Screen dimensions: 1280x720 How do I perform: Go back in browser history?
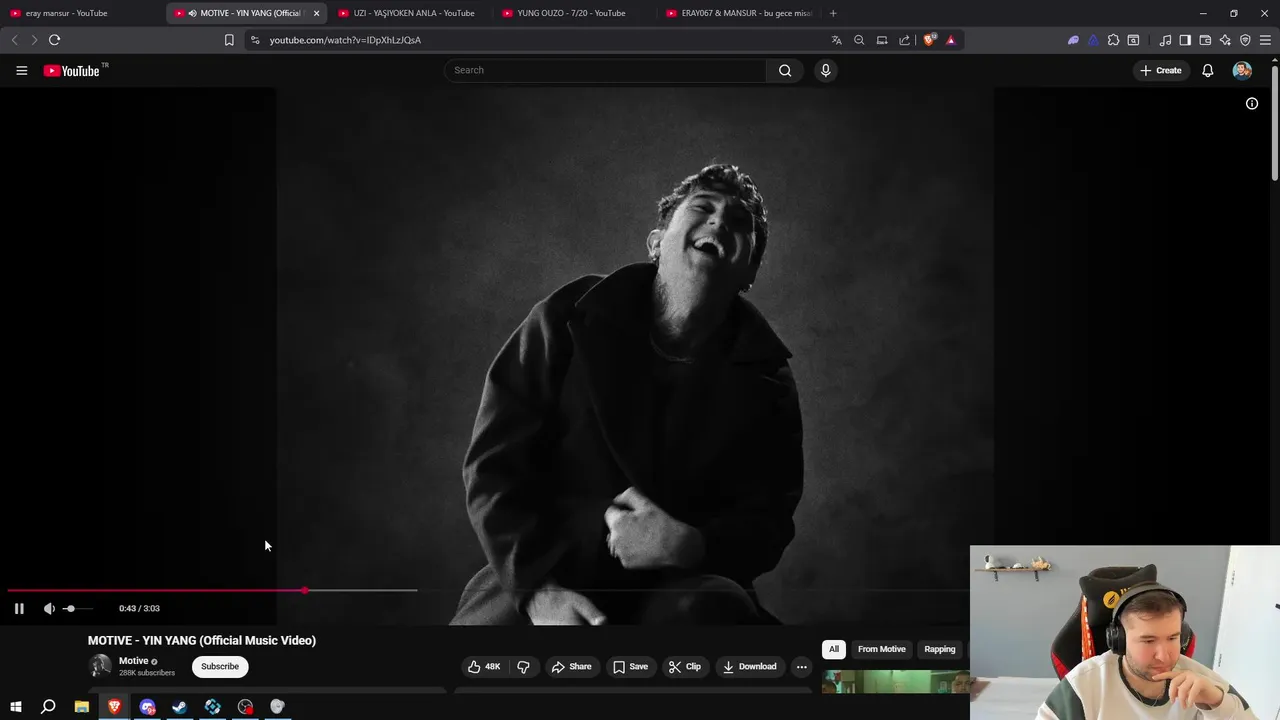(x=14, y=40)
